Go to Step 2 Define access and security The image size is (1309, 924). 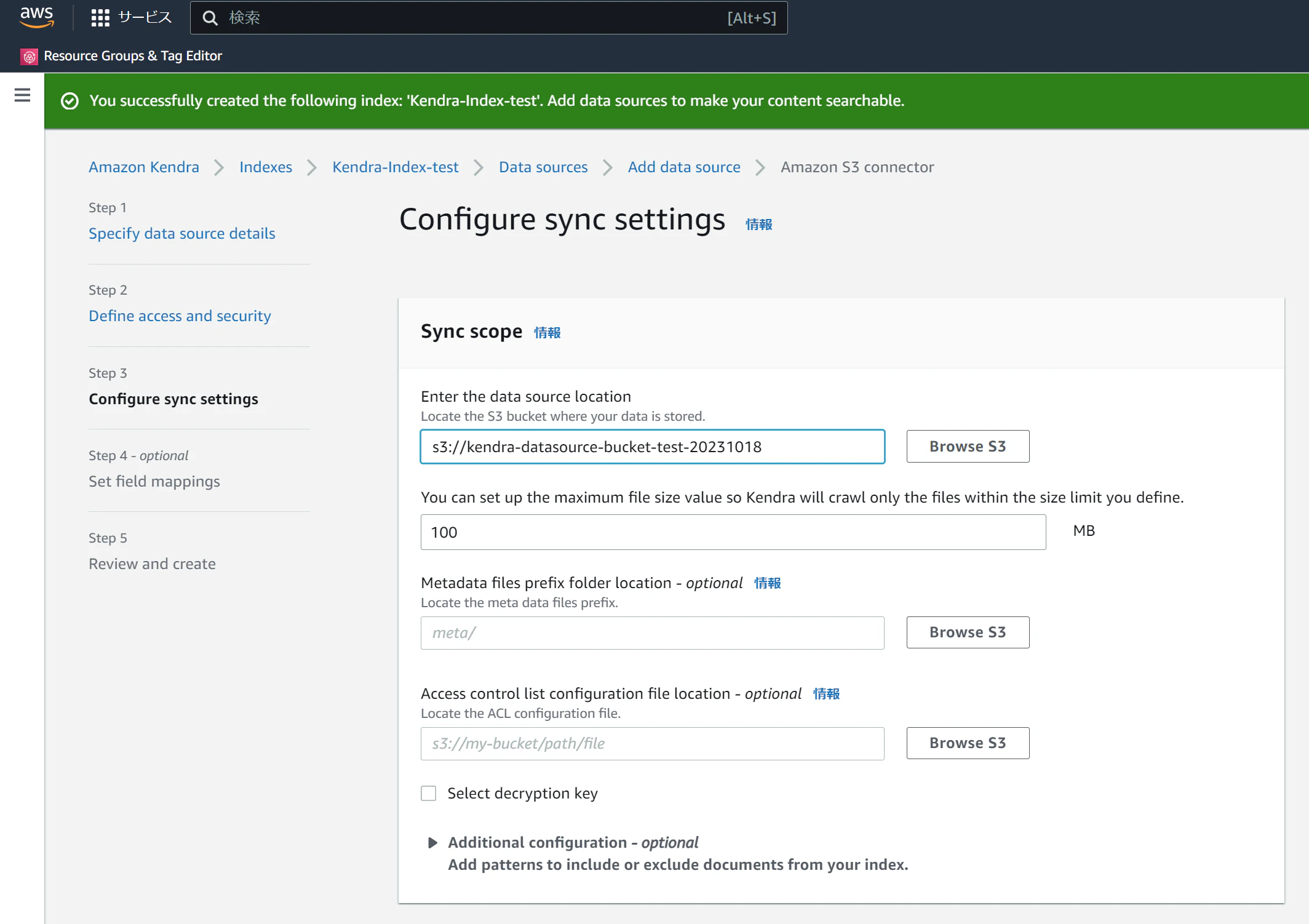click(180, 316)
